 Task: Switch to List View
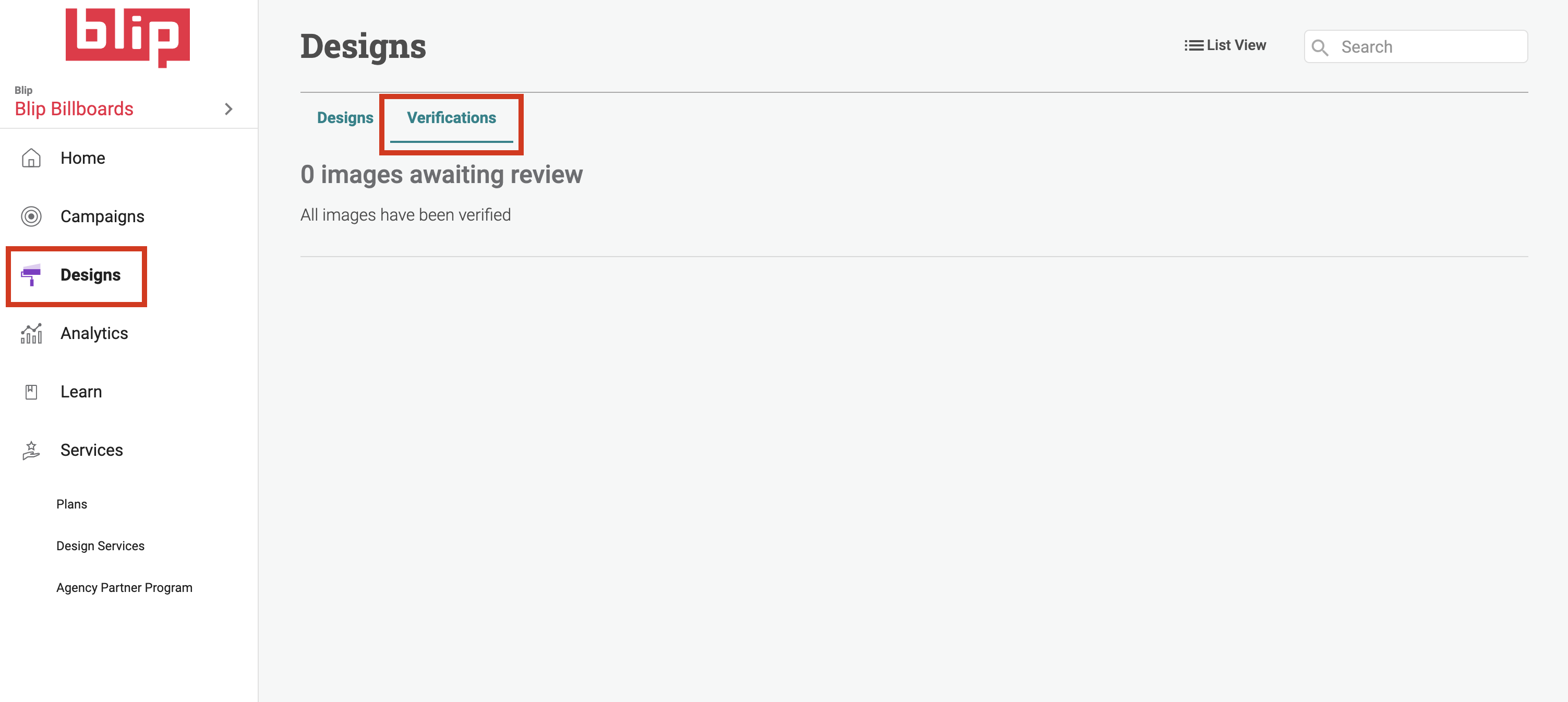point(1225,46)
